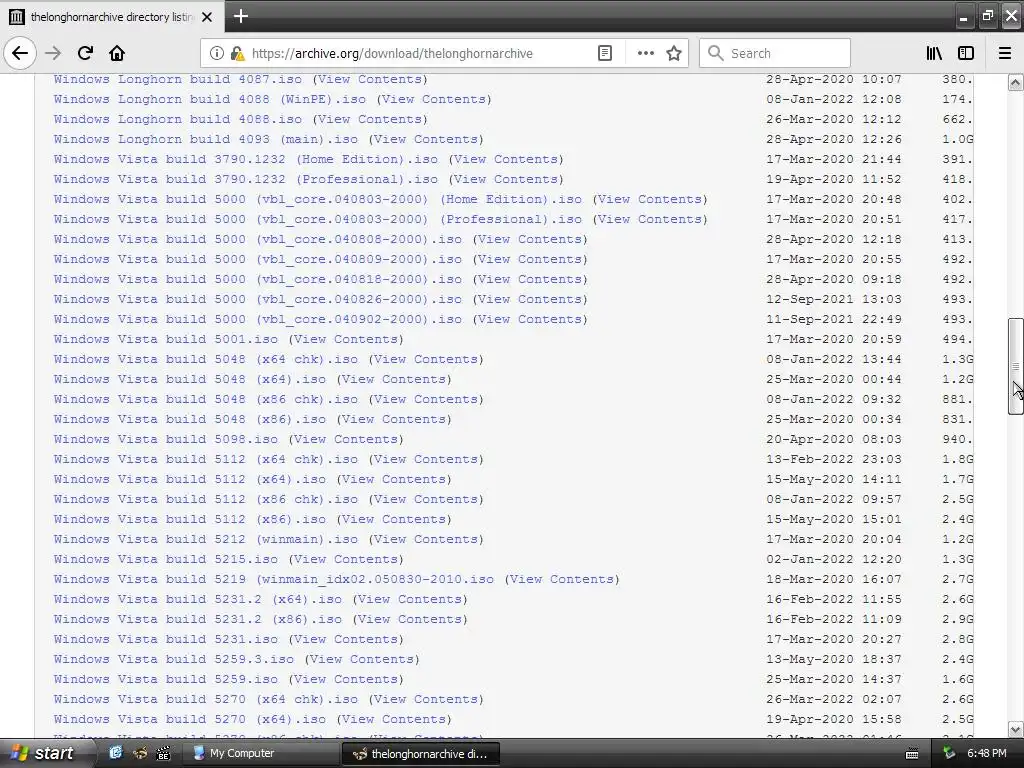Open Windows Vista build 5098.iso
This screenshot has width=1024, height=768.
click(166, 439)
